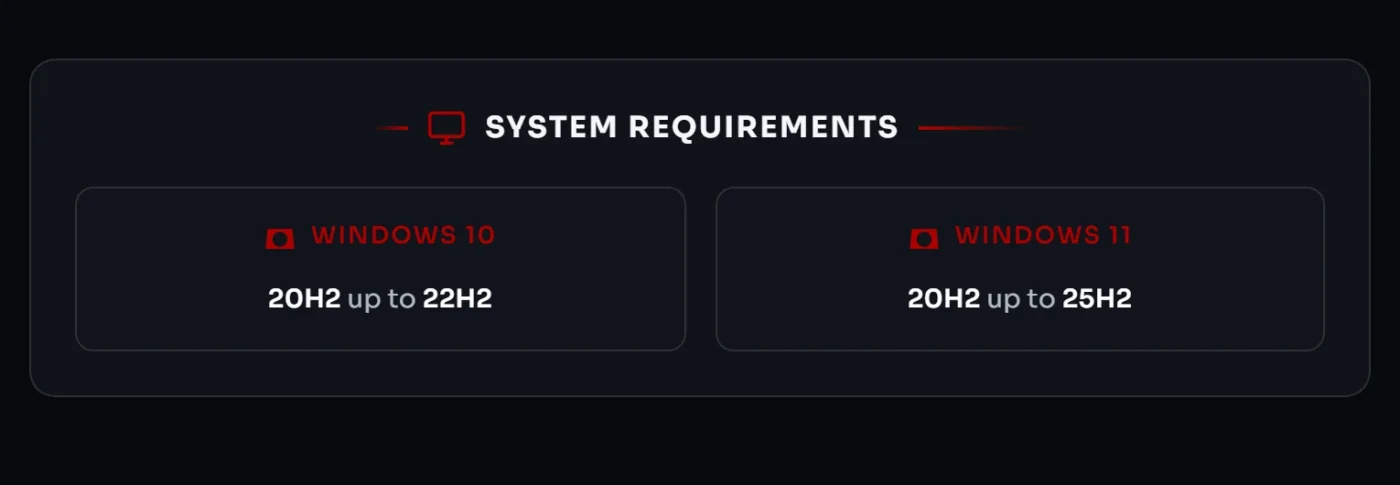Click "up to" in the Windows 11 card
The width and height of the screenshot is (1400, 485).
point(1021,298)
